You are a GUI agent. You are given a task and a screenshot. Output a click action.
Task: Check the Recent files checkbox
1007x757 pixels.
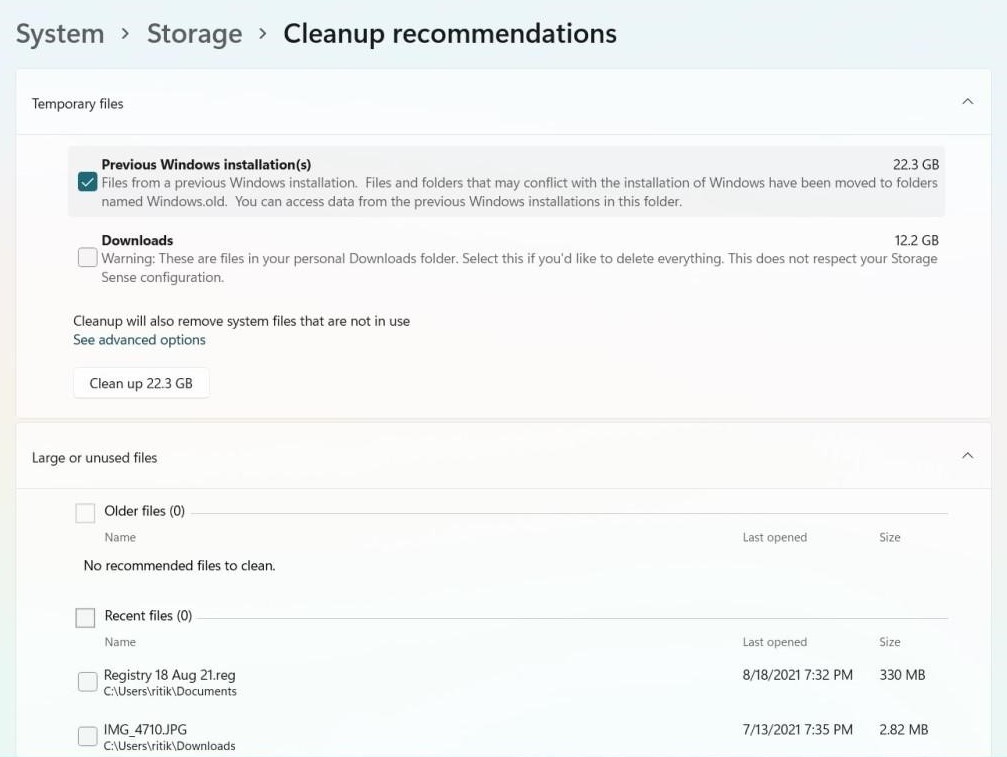pyautogui.click(x=85, y=617)
